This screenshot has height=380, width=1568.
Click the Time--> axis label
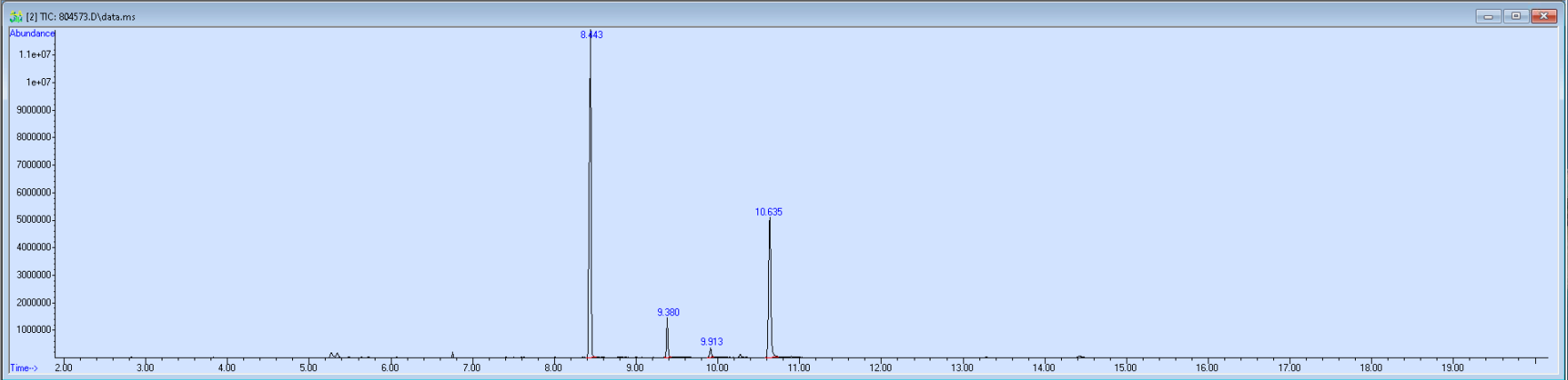[24, 368]
